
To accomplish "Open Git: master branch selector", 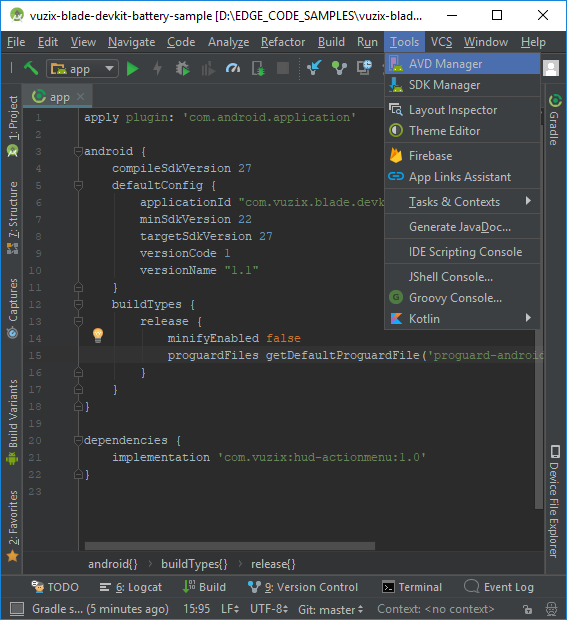I will pos(330,609).
